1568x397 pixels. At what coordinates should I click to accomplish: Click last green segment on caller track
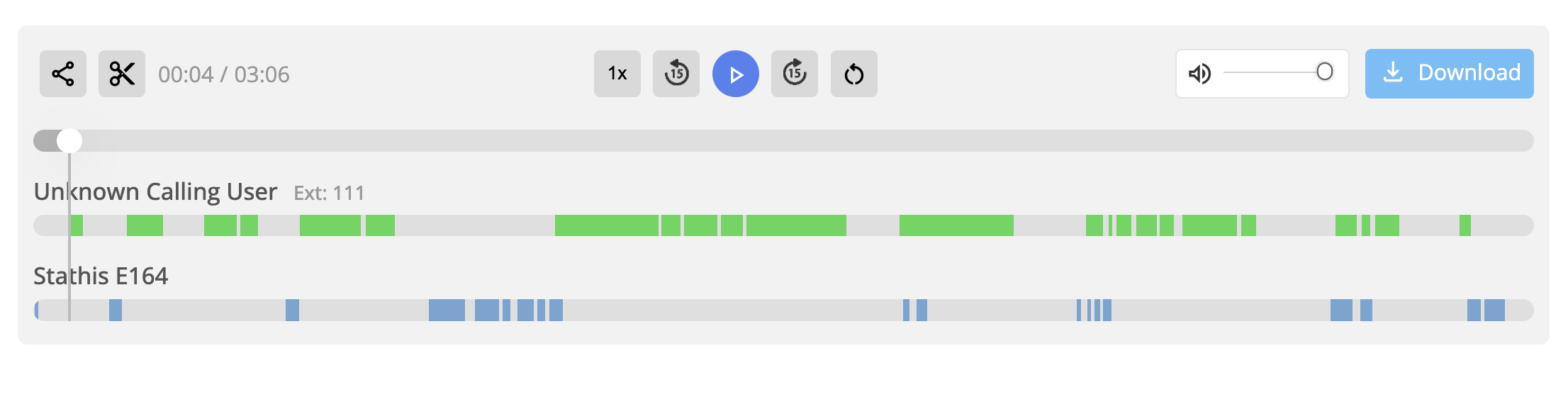[x=1465, y=225]
